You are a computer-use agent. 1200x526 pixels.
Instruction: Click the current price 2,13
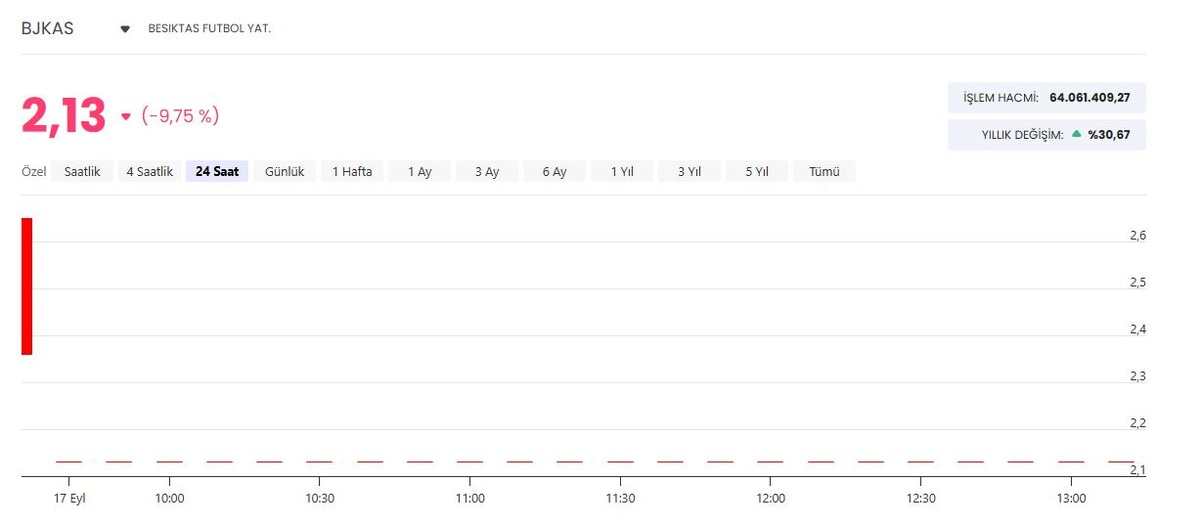point(63,116)
